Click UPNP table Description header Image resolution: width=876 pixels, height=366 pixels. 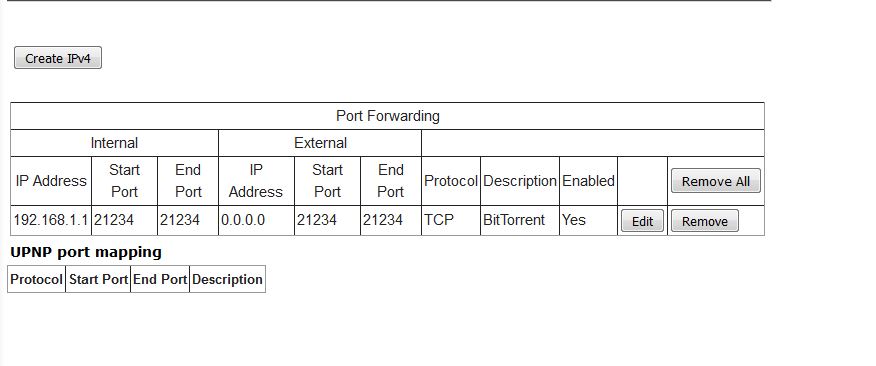point(227,279)
